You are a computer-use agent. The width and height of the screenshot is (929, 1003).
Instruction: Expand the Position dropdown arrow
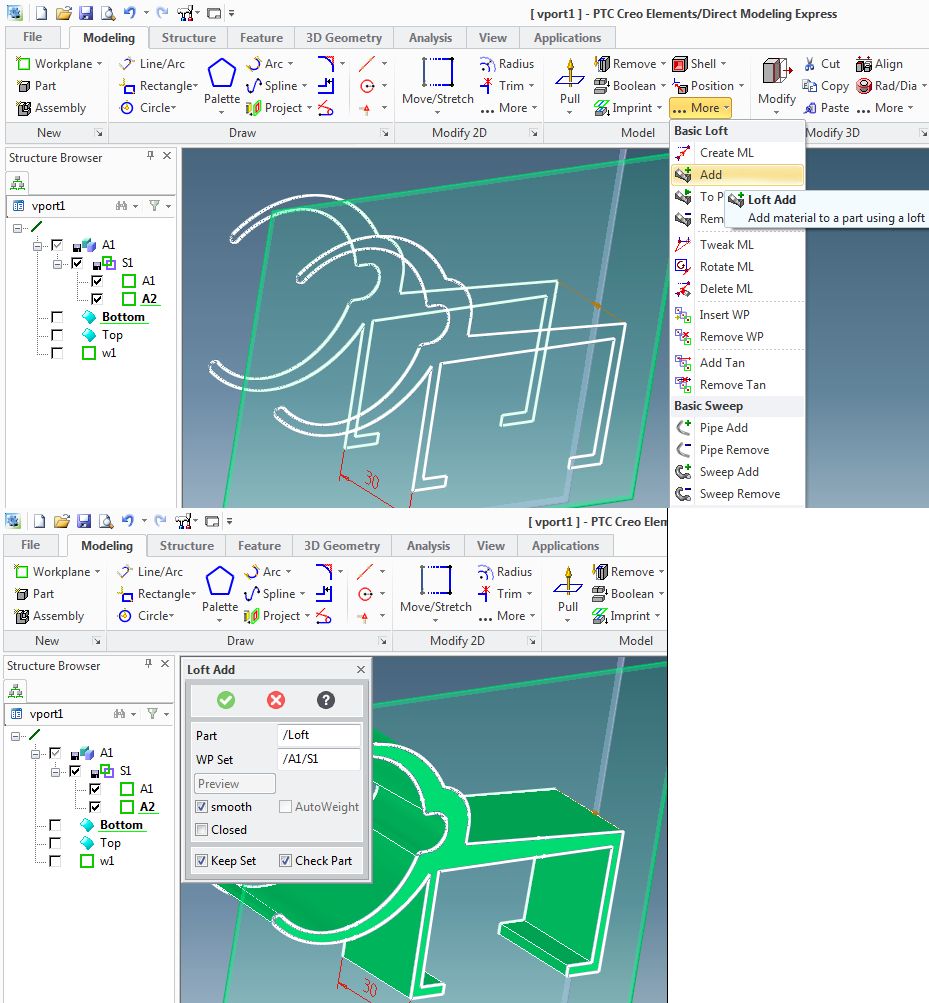tap(742, 85)
